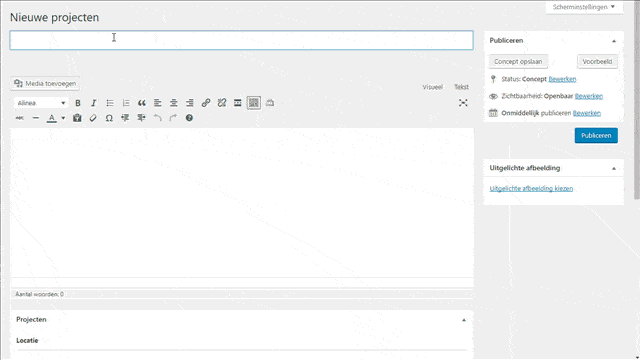Insert Read More tag

click(x=238, y=103)
